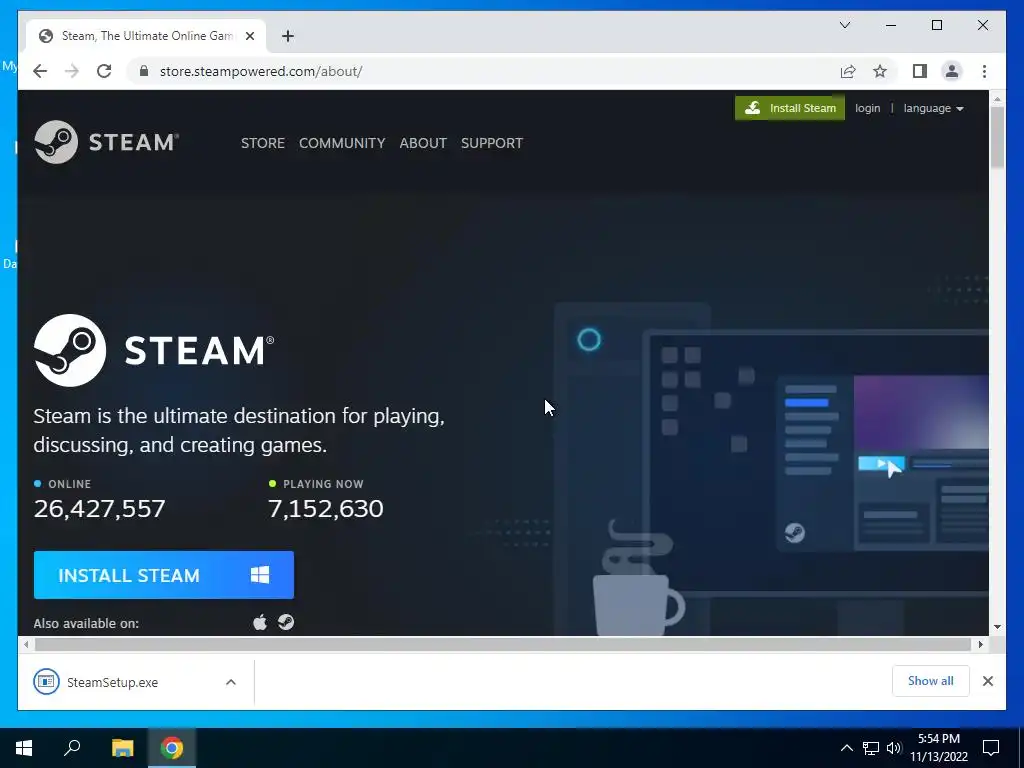Screen dimensions: 1024x768
Task: Click the Chrome icon in the taskbar
Action: 172,748
